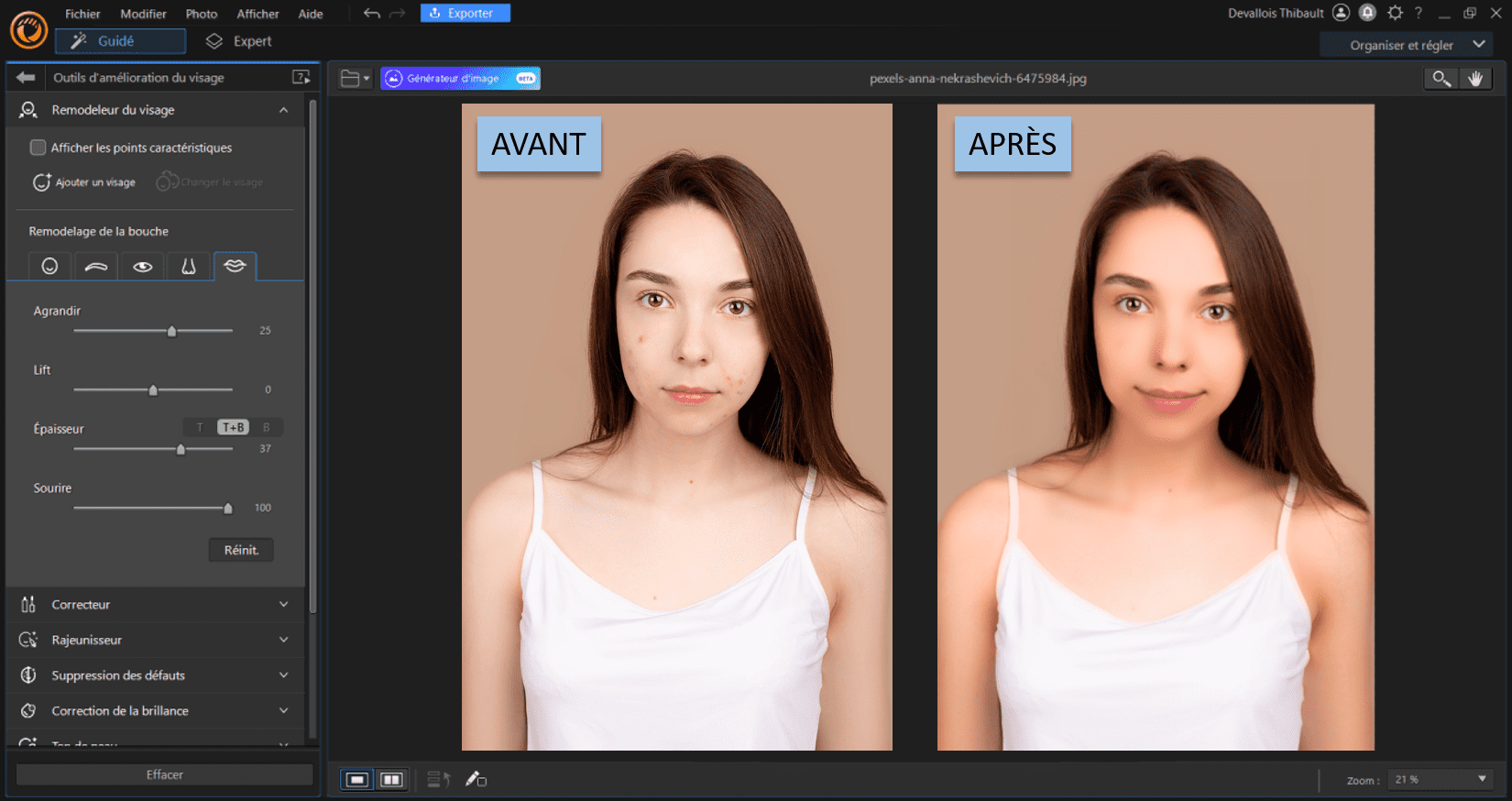The height and width of the screenshot is (801, 1512).
Task: Open the notifications bell icon
Action: tap(1367, 12)
